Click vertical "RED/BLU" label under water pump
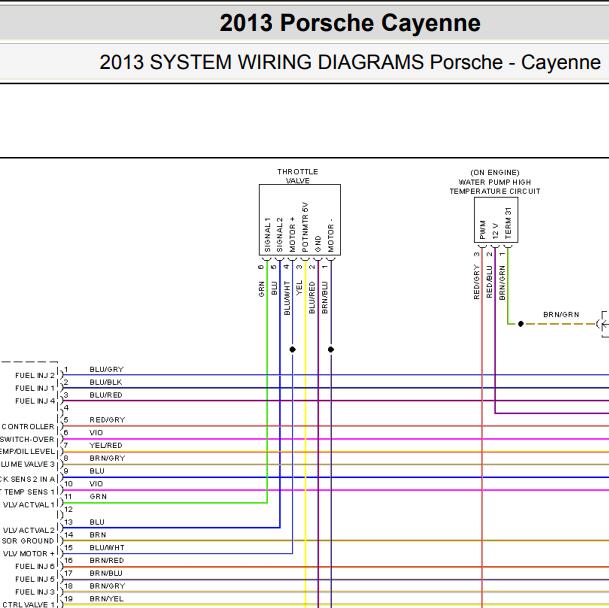Image resolution: width=609 pixels, height=608 pixels. [x=489, y=282]
